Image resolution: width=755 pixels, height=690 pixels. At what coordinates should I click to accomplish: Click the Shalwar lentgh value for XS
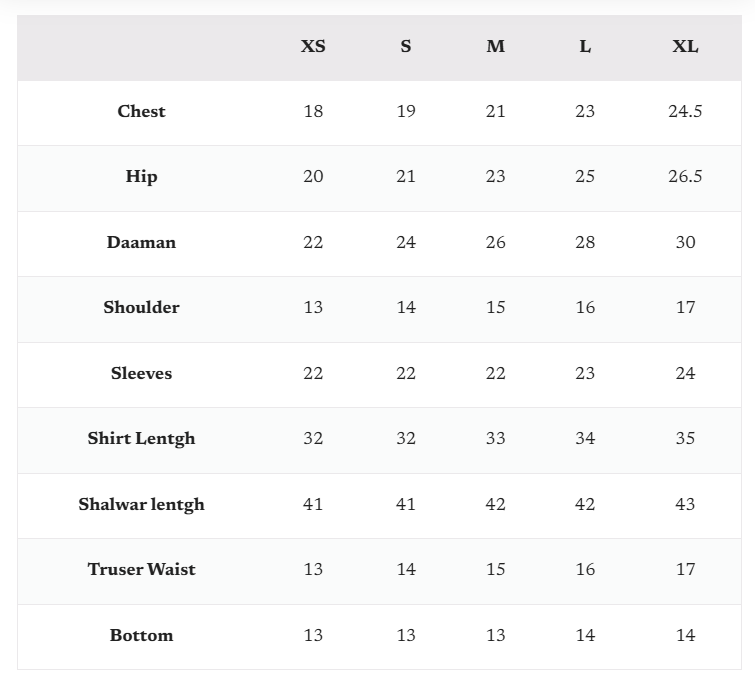tap(313, 504)
